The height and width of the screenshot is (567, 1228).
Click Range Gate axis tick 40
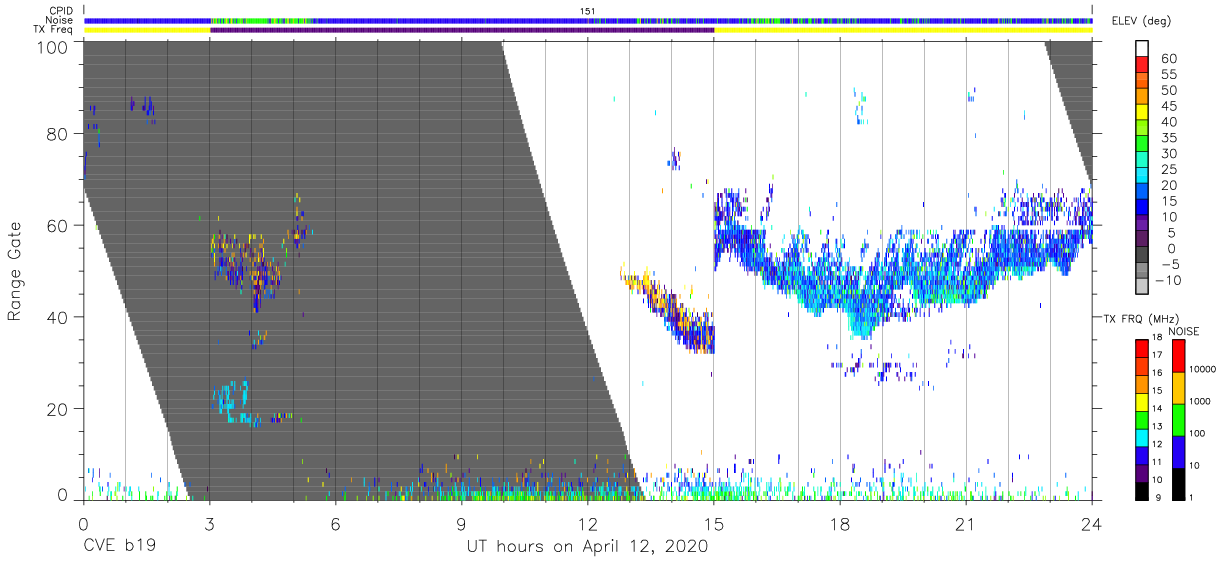click(x=57, y=317)
